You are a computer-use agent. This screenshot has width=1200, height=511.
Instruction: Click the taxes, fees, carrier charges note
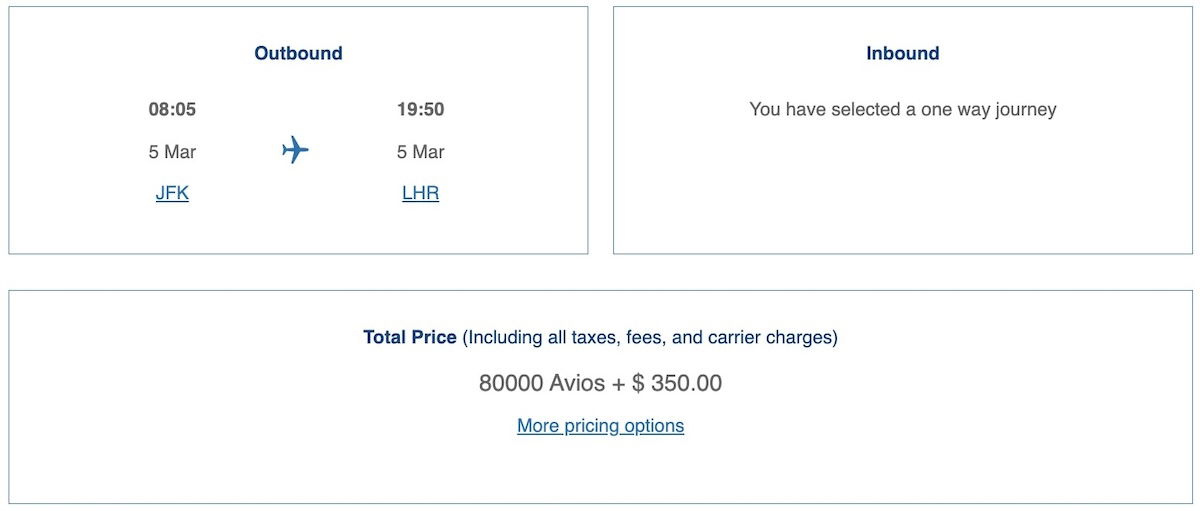coord(650,338)
